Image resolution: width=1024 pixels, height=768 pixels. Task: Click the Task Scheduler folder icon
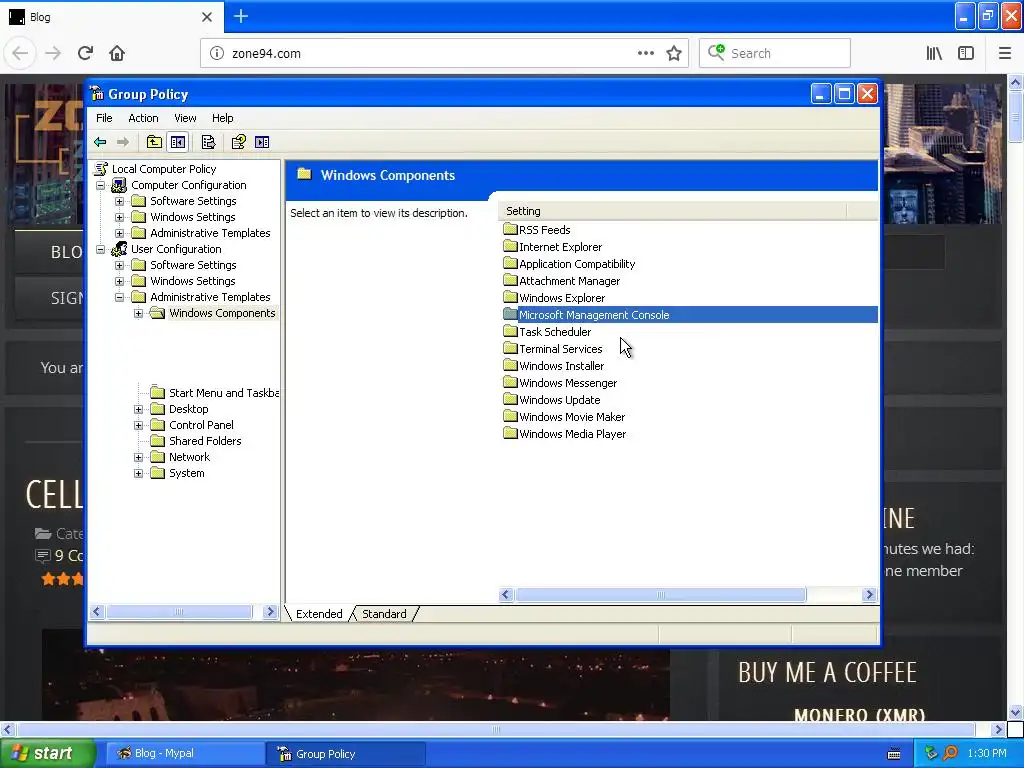coord(510,331)
